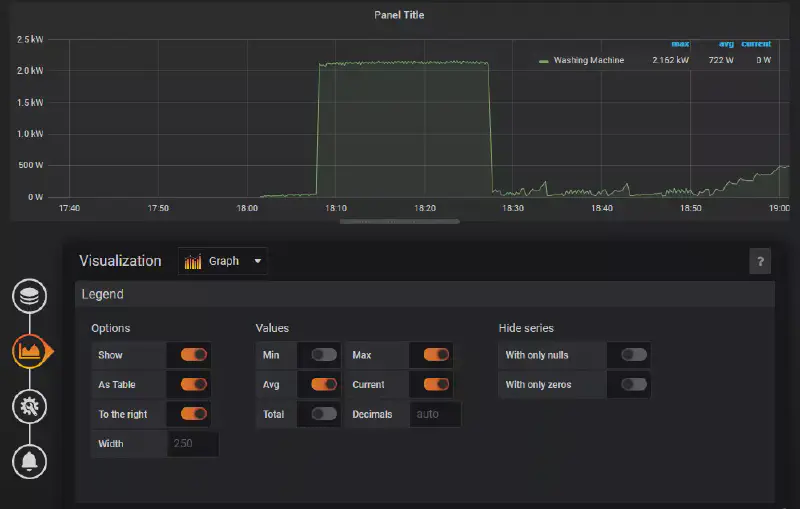Click the Decimals auto input field

click(434, 414)
